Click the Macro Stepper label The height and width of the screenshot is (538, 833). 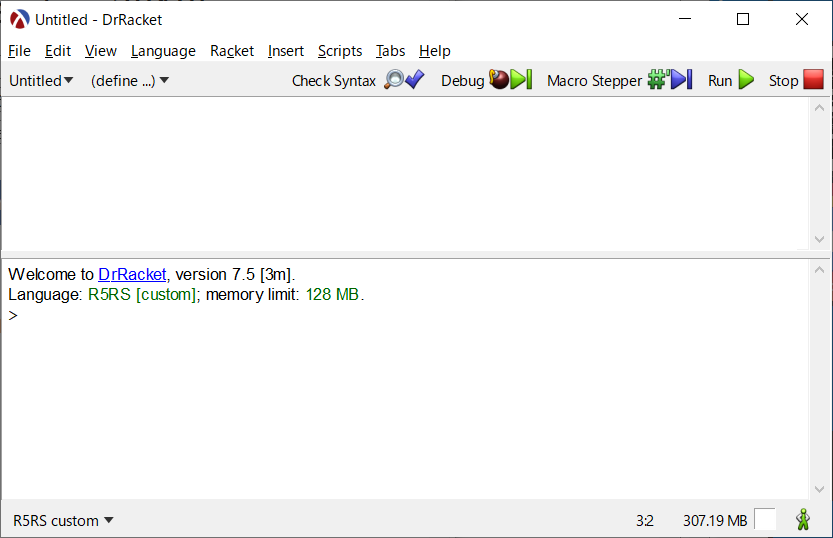click(x=594, y=81)
